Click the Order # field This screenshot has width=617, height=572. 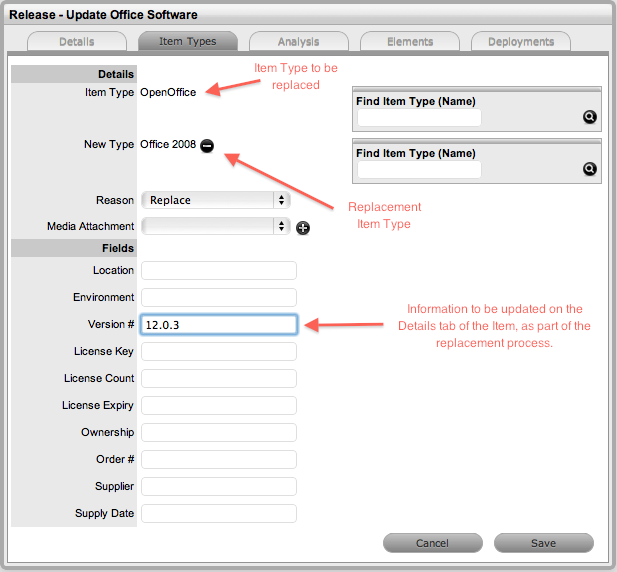click(219, 459)
